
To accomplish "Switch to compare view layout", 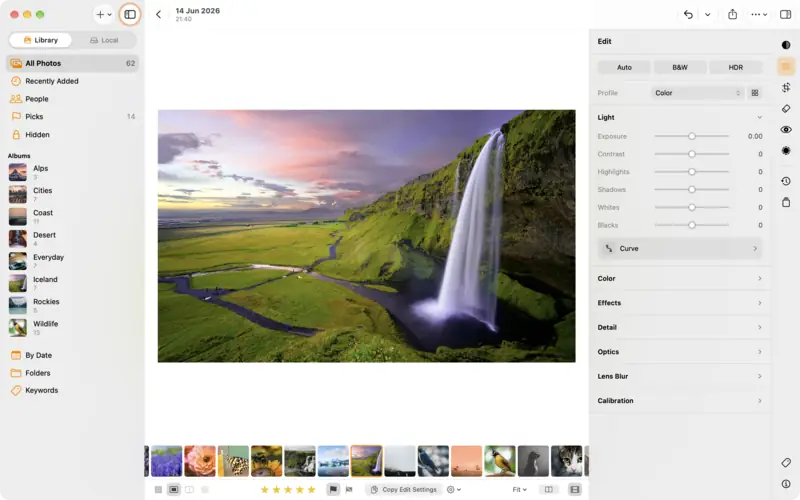I will pyautogui.click(x=189, y=490).
